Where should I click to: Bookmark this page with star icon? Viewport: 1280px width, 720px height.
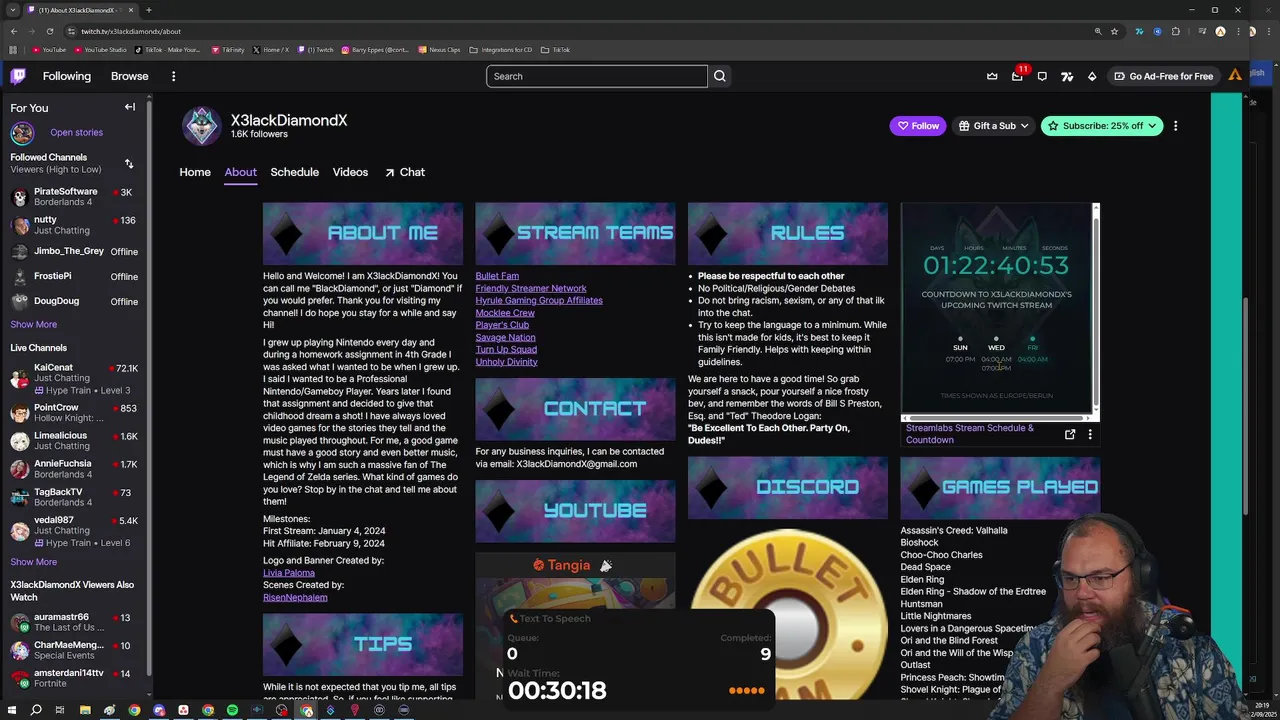pyautogui.click(x=1114, y=31)
